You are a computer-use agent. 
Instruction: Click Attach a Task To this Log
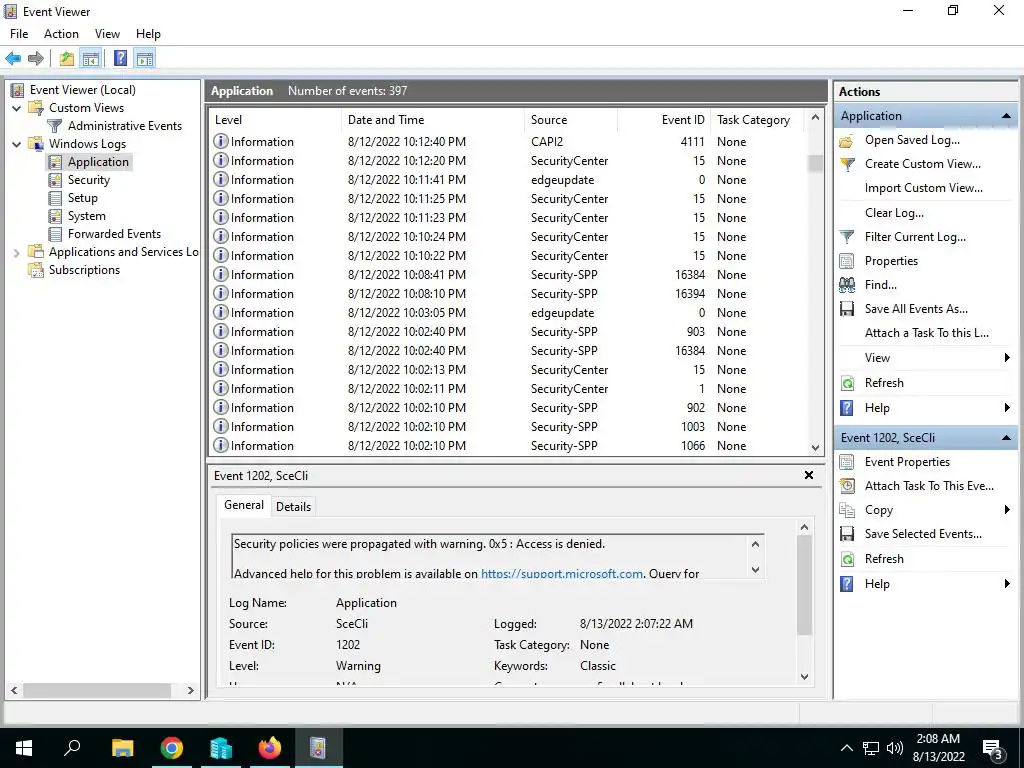[927, 333]
